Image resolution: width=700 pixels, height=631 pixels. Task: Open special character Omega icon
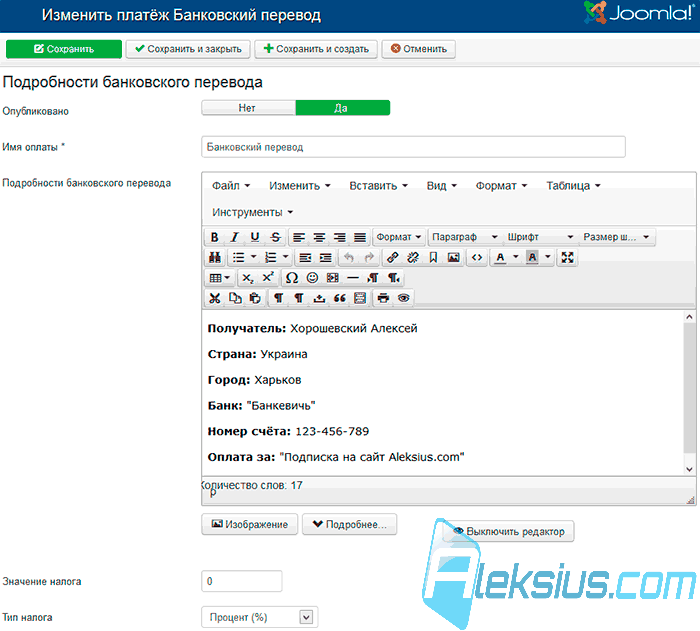292,278
